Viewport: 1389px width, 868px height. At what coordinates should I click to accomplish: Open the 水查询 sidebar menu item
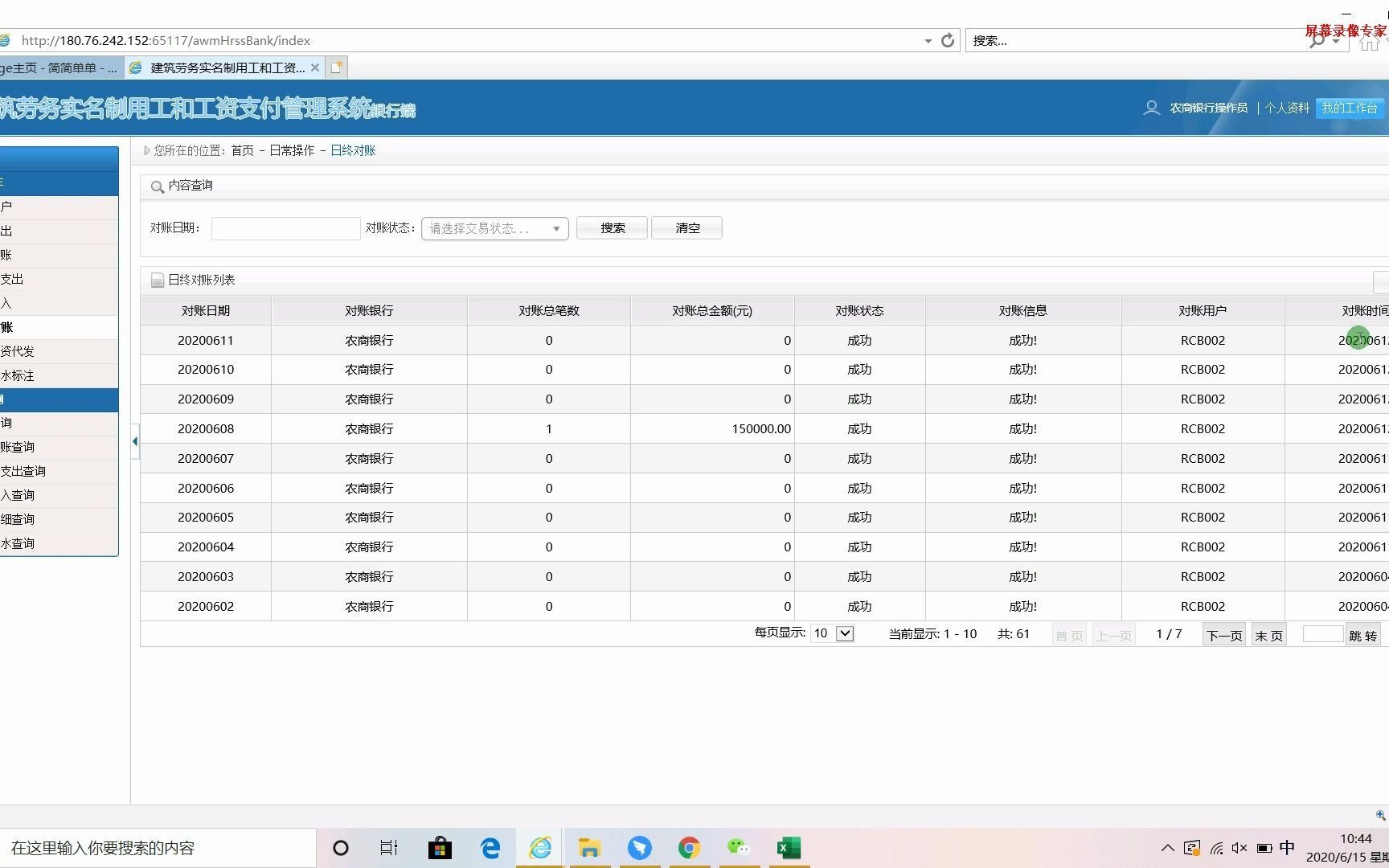(x=59, y=543)
